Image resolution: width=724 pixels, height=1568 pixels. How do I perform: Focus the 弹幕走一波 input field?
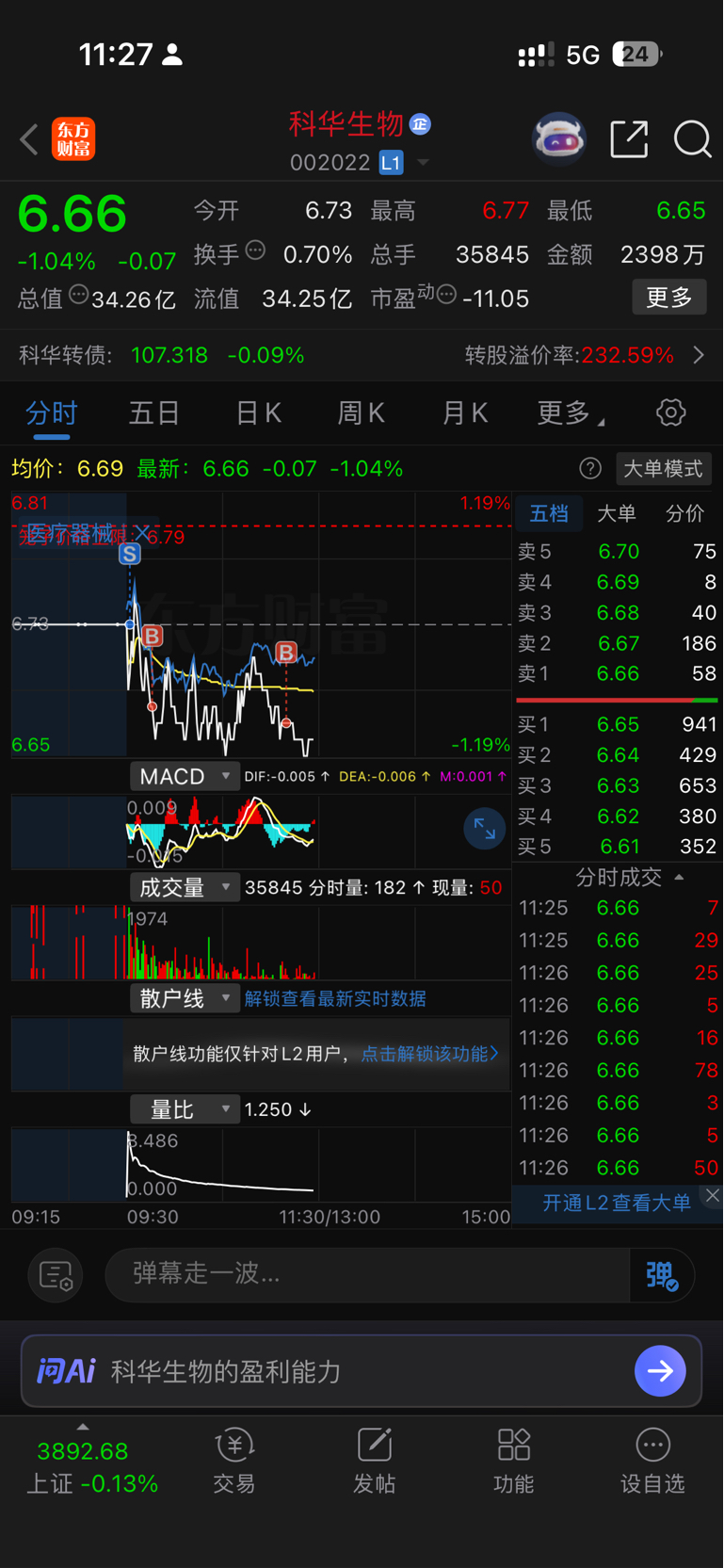(x=367, y=1274)
